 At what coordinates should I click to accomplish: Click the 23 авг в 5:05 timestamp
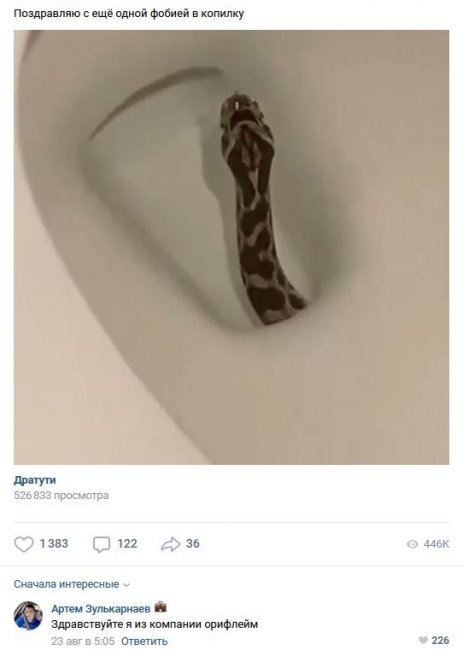point(82,641)
